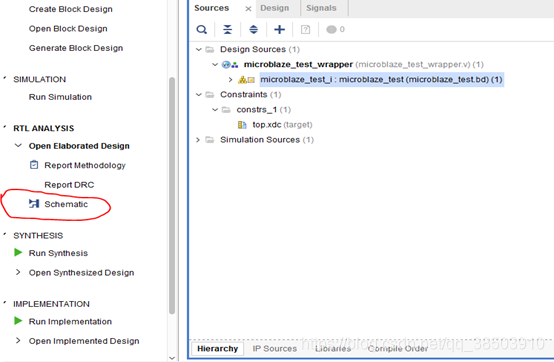This screenshot has height=362, width=554.
Task: Click the Schematic icon under RTL Analysis
Action: point(34,203)
